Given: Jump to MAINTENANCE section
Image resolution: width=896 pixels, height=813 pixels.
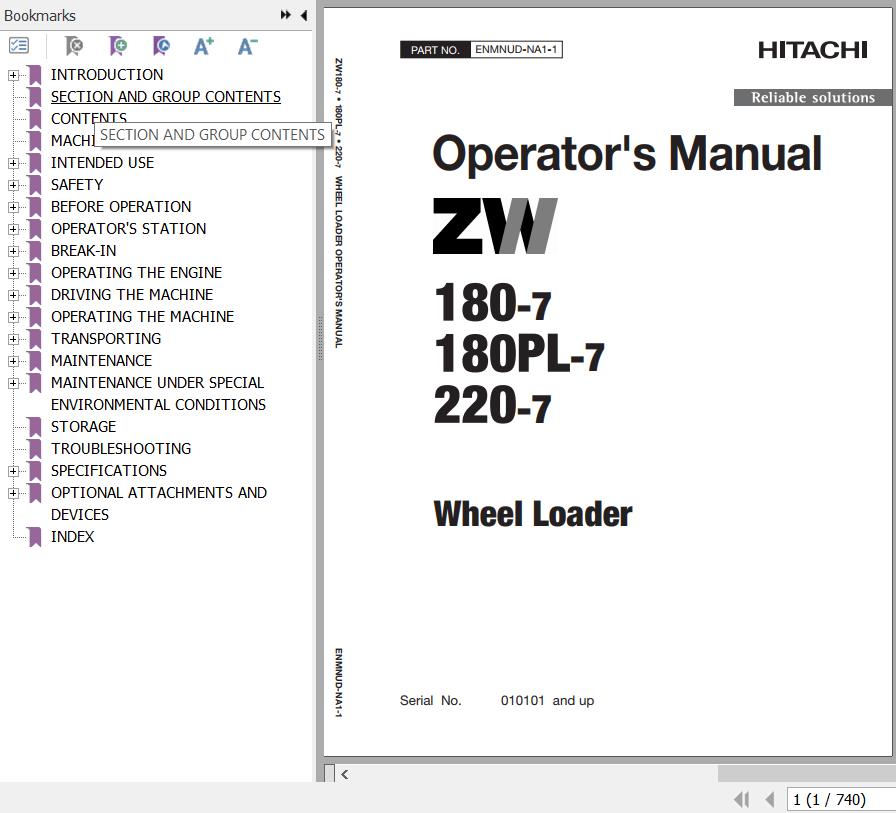Looking at the screenshot, I should pyautogui.click(x=102, y=361).
